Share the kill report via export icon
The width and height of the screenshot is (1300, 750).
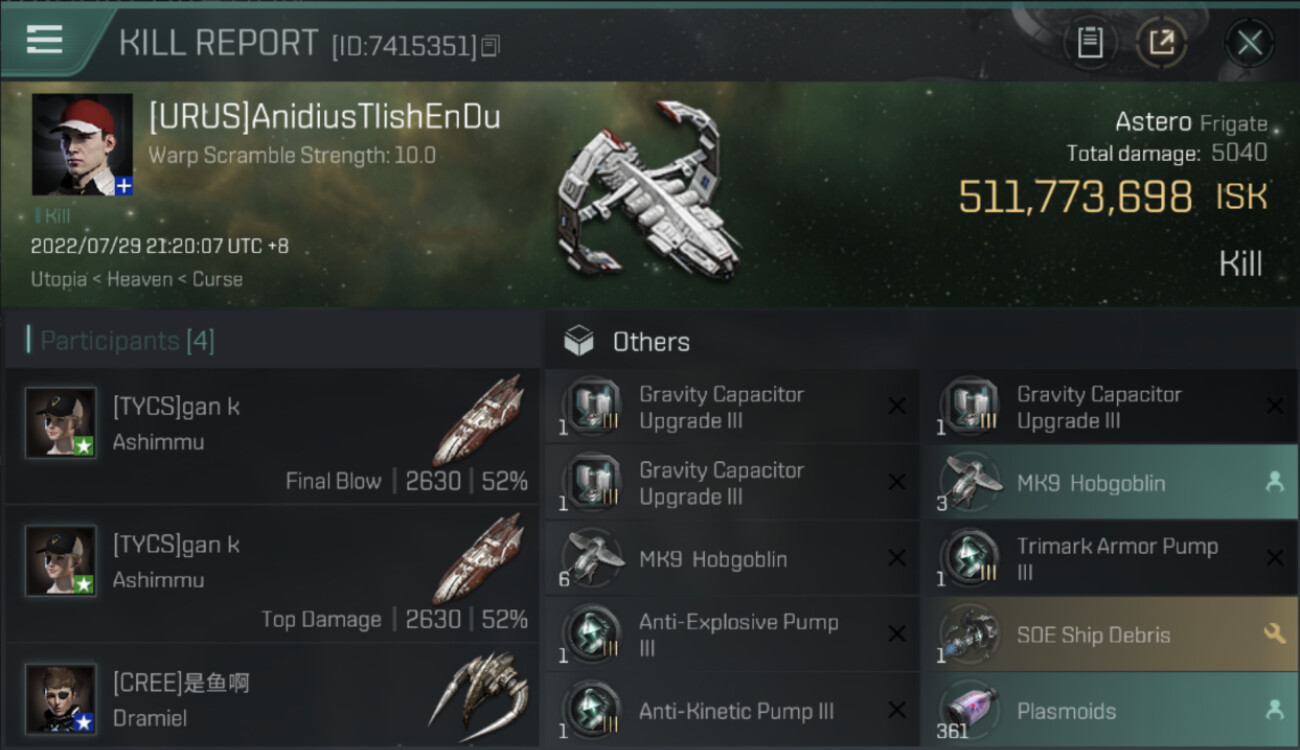click(1161, 43)
